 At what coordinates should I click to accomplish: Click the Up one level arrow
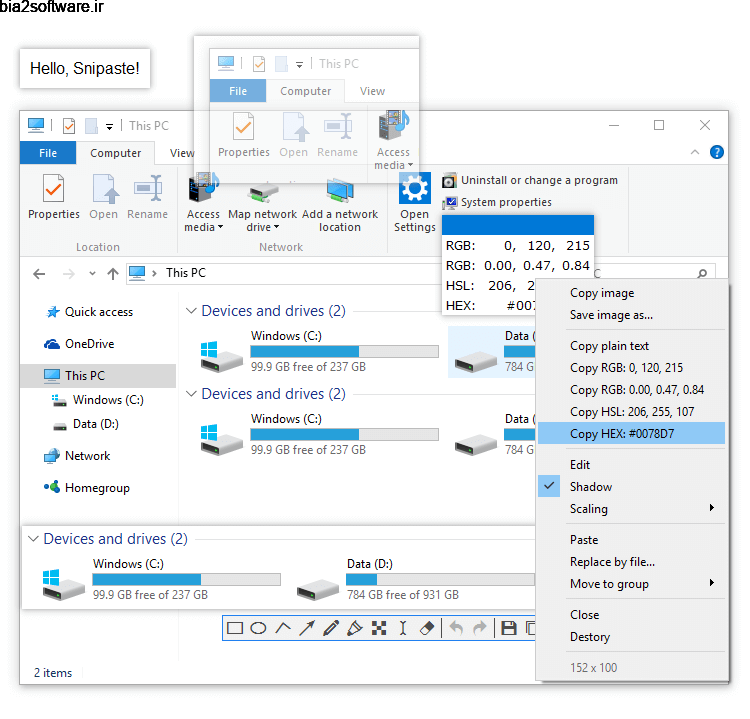click(113, 274)
